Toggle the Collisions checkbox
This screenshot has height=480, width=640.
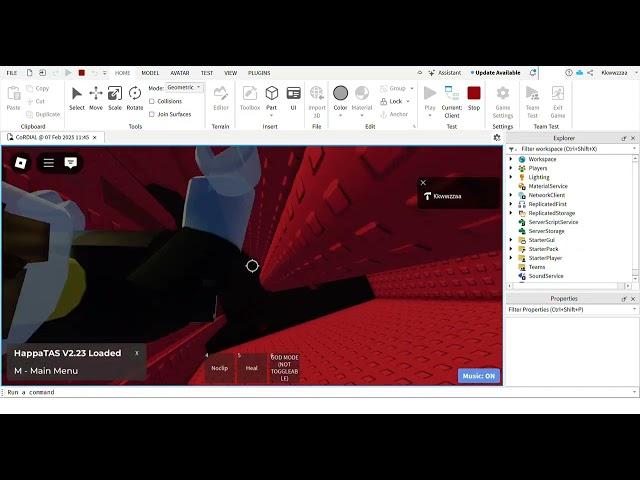pos(152,101)
